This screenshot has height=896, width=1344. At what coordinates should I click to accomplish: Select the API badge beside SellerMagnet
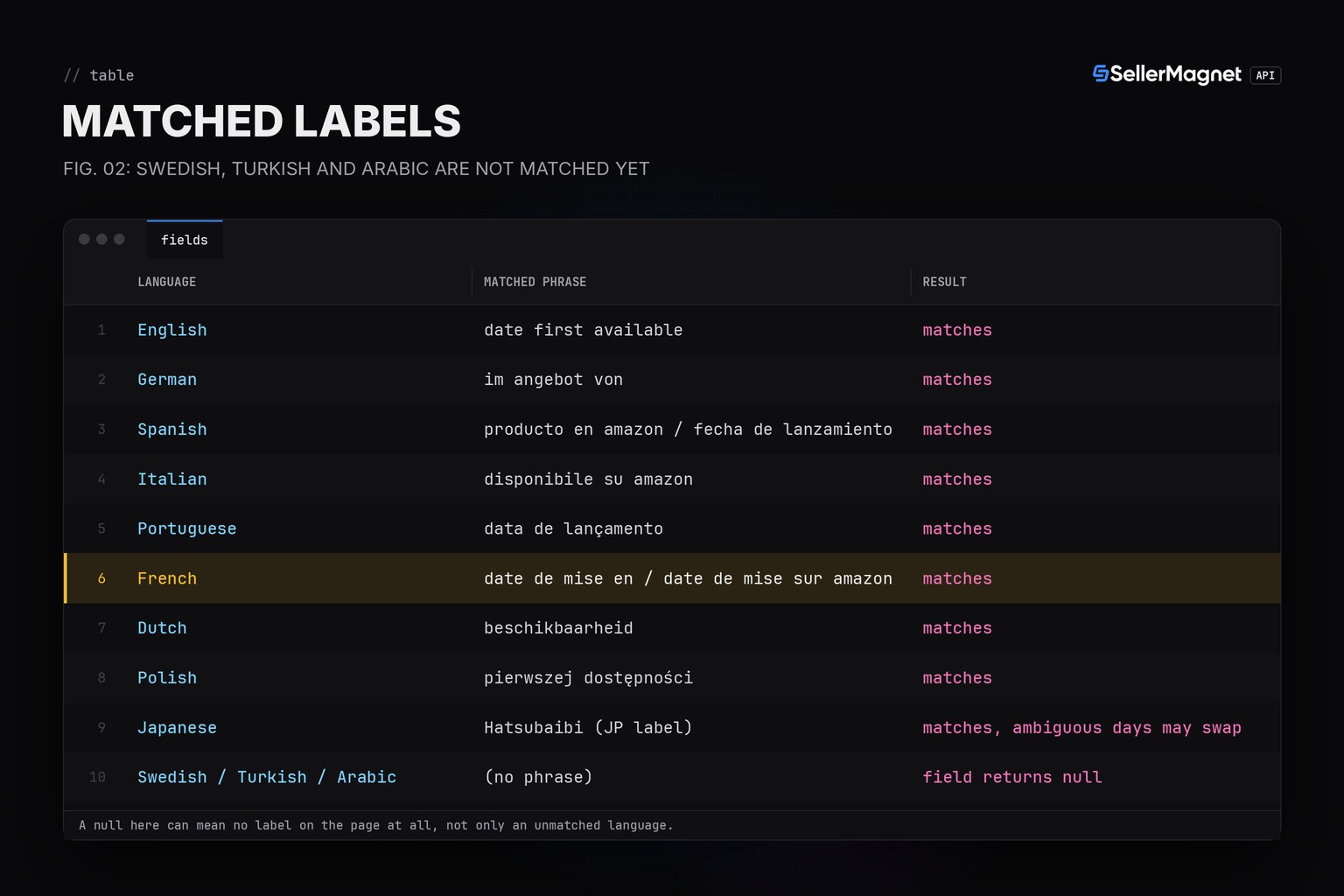(1265, 75)
